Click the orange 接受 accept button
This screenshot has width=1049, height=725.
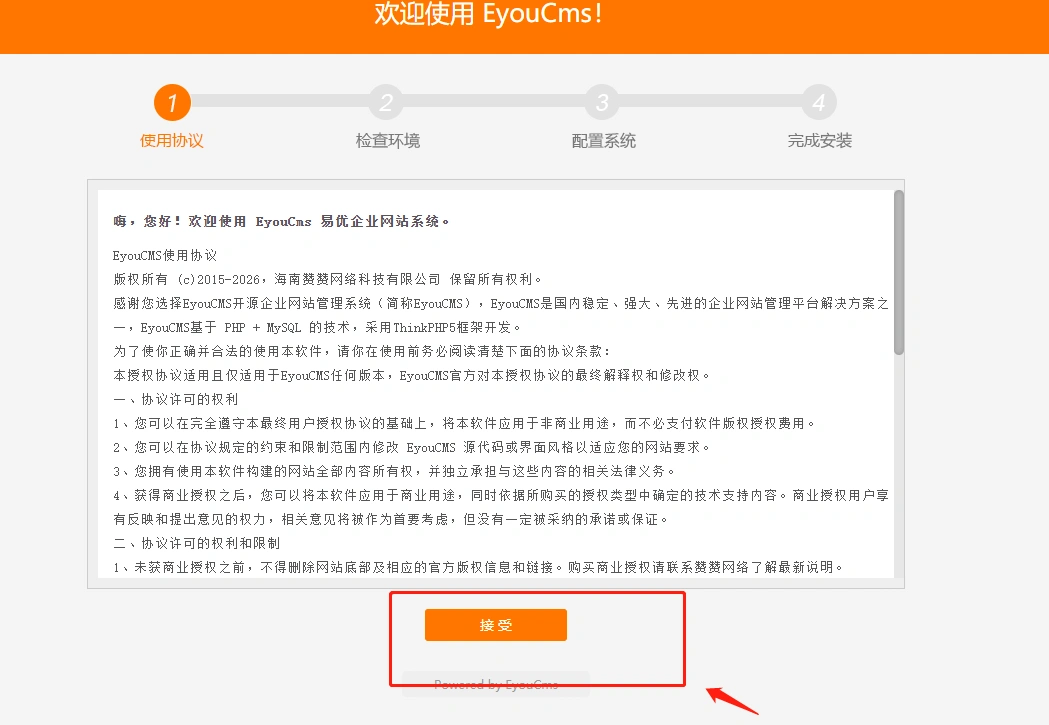[x=496, y=625]
